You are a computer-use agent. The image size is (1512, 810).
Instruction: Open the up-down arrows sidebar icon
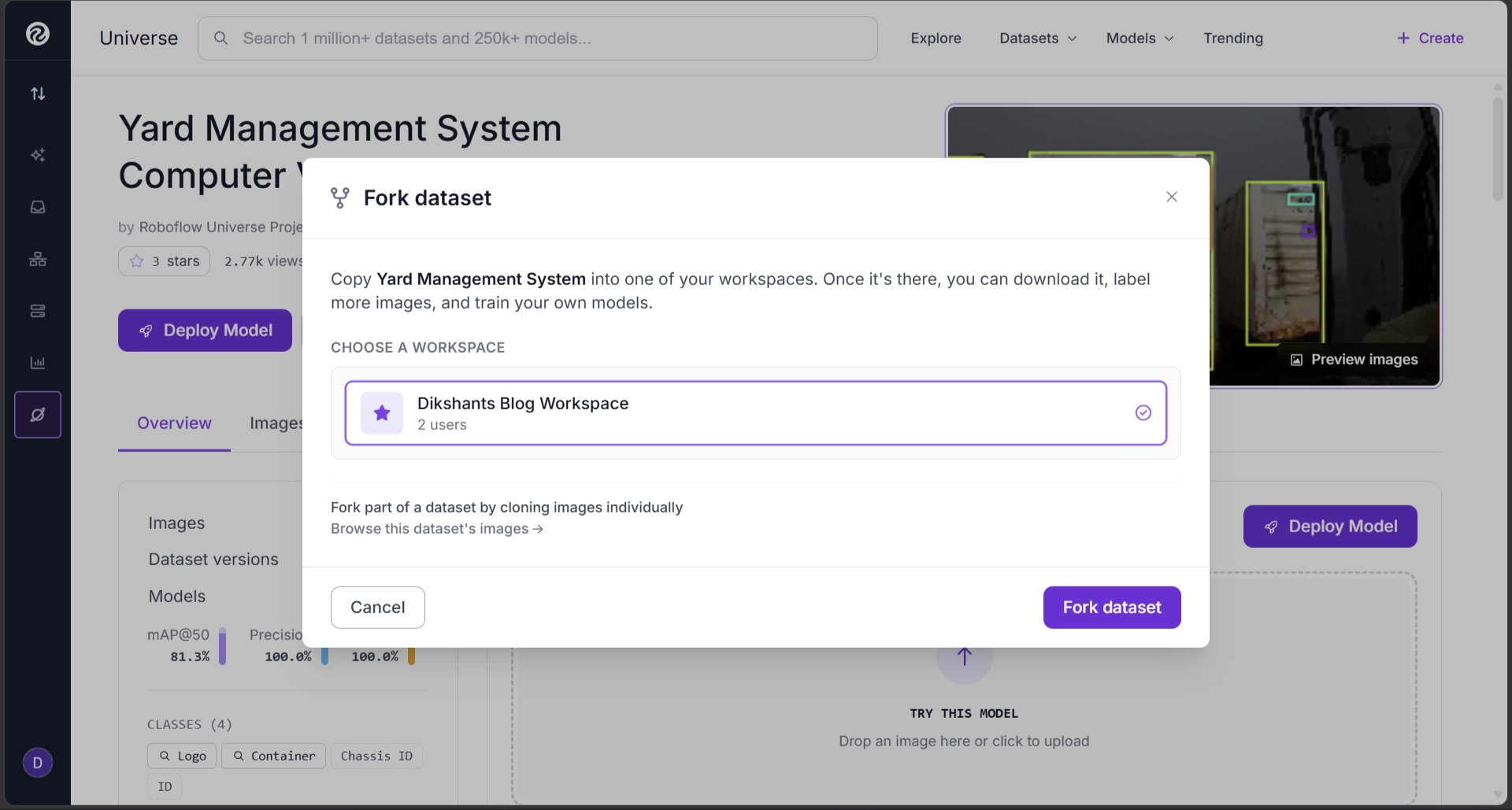tap(38, 94)
